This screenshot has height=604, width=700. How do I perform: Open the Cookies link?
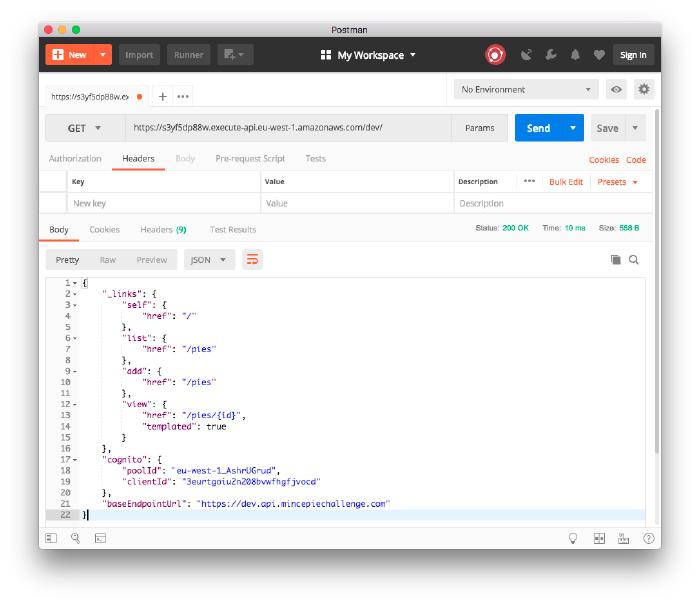[x=604, y=160]
